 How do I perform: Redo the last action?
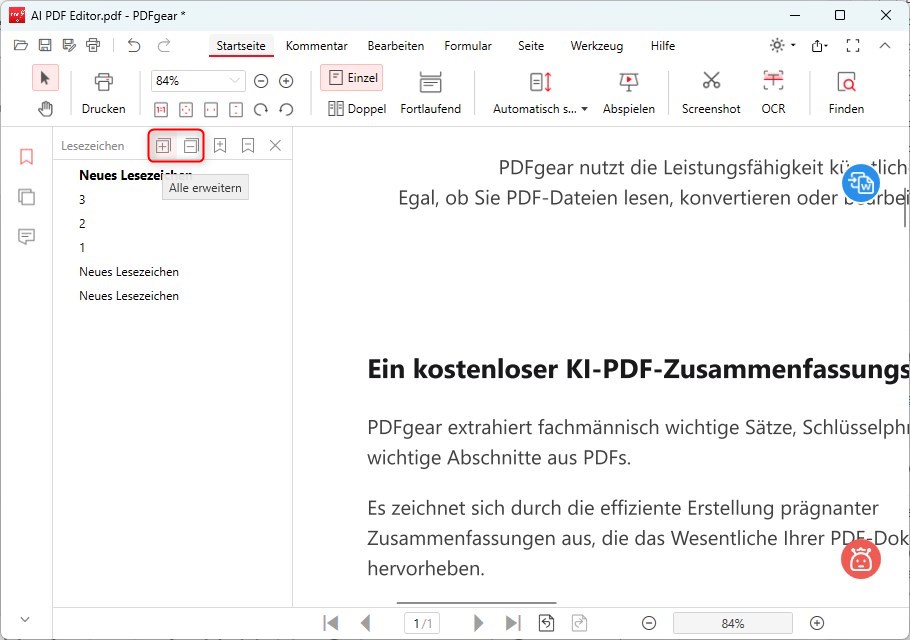point(164,45)
